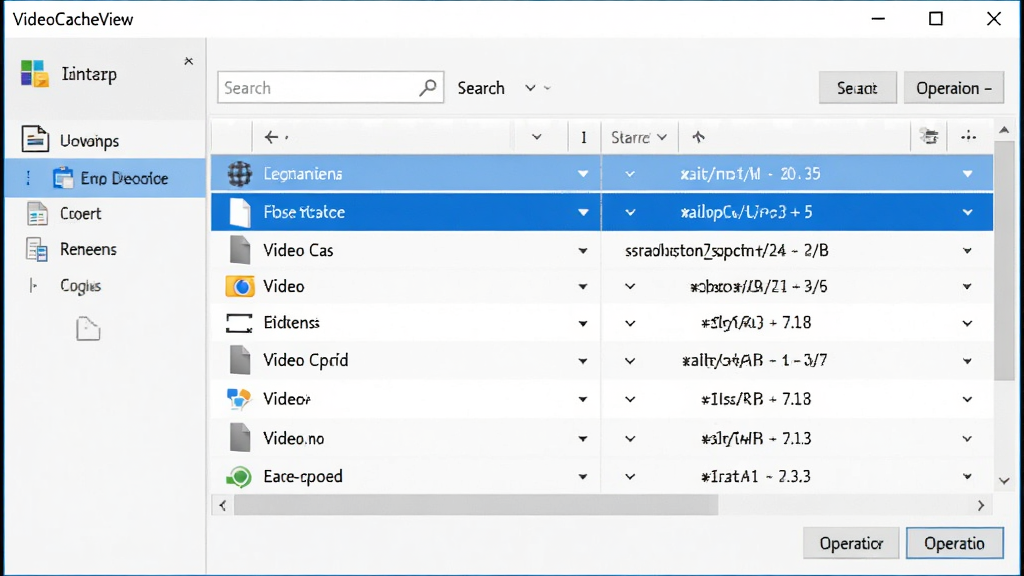Click the vertical scrollbar up arrow
1024x576 pixels.
pyautogui.click(x=1004, y=131)
